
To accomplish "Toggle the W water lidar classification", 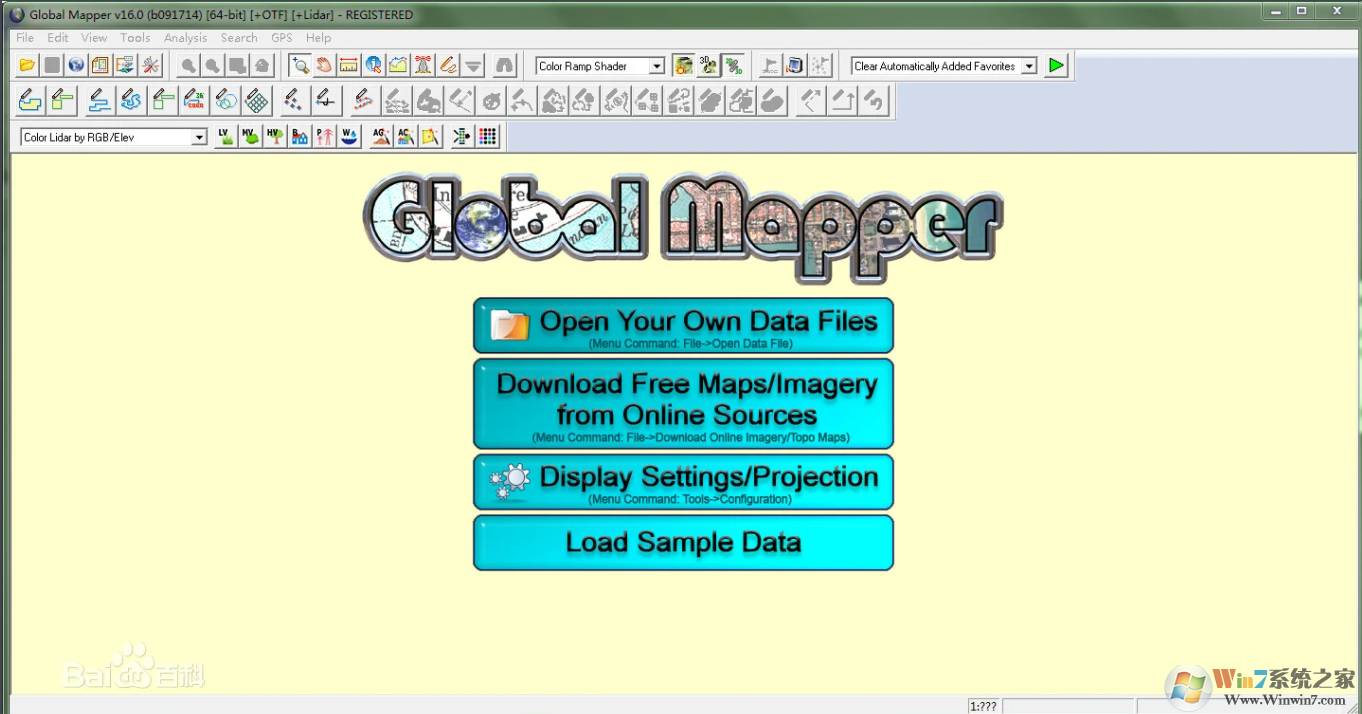I will click(348, 135).
